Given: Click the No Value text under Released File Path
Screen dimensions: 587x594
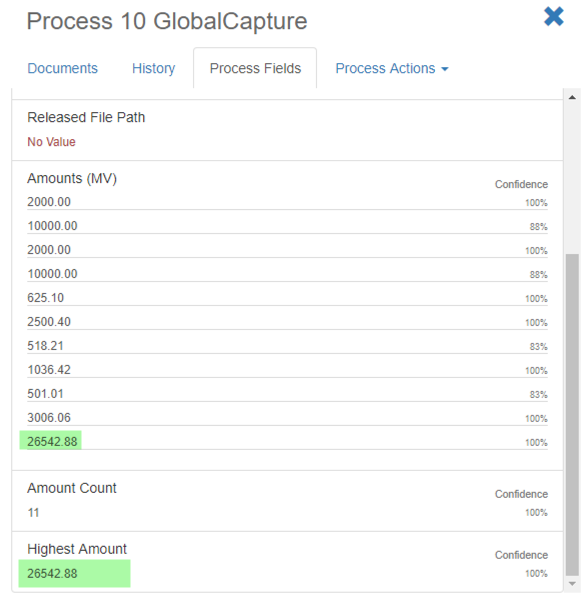Looking at the screenshot, I should [x=51, y=142].
